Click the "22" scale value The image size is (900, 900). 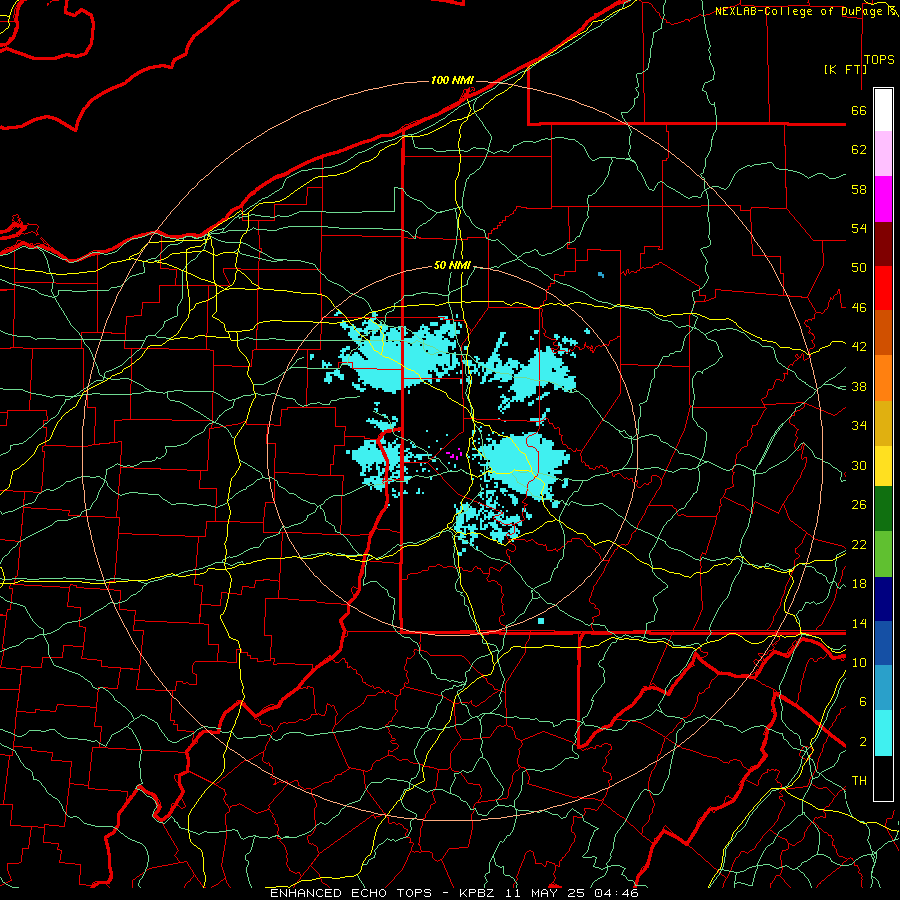[x=859, y=544]
